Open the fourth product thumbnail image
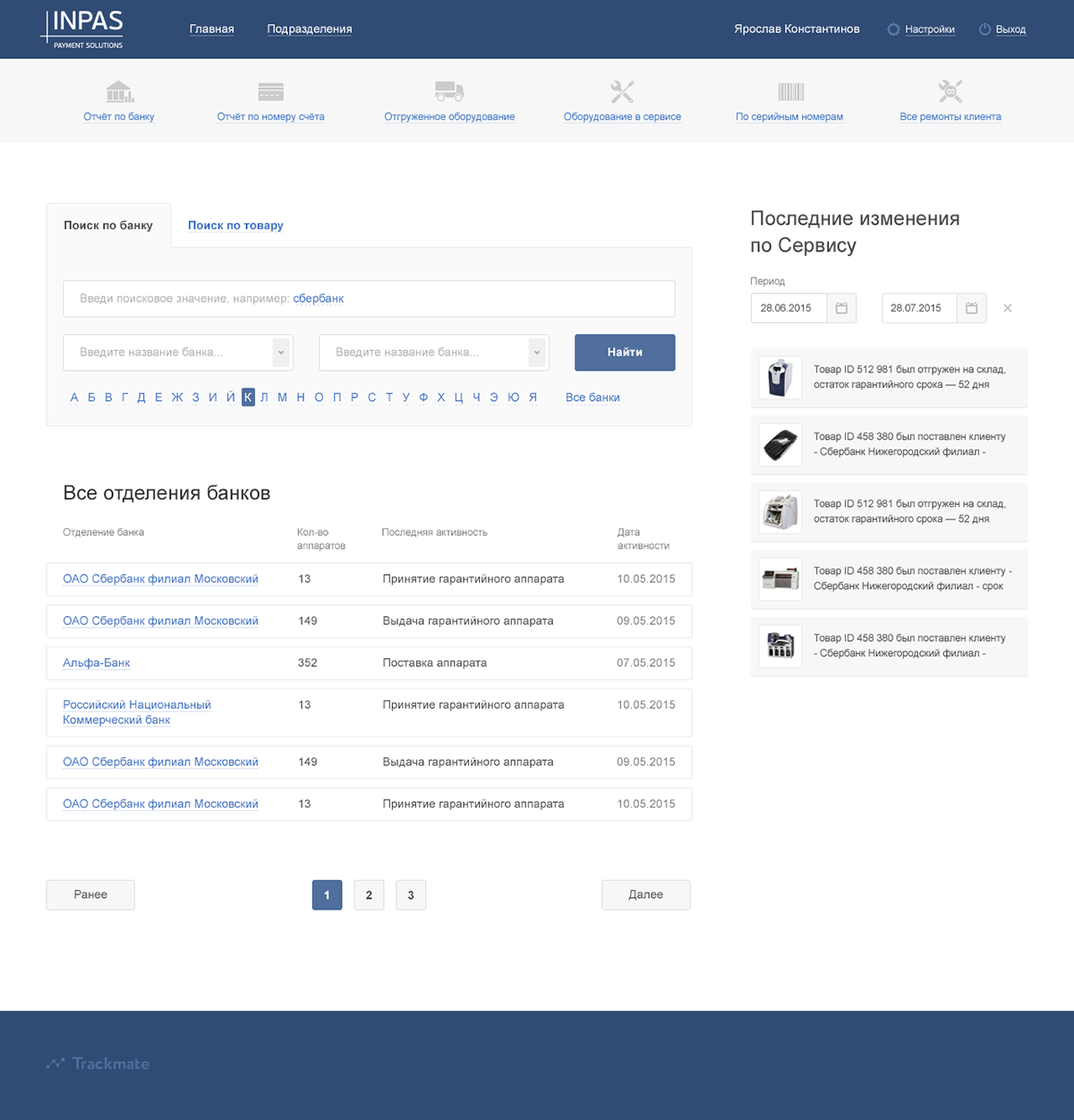The width and height of the screenshot is (1074, 1120). click(780, 579)
